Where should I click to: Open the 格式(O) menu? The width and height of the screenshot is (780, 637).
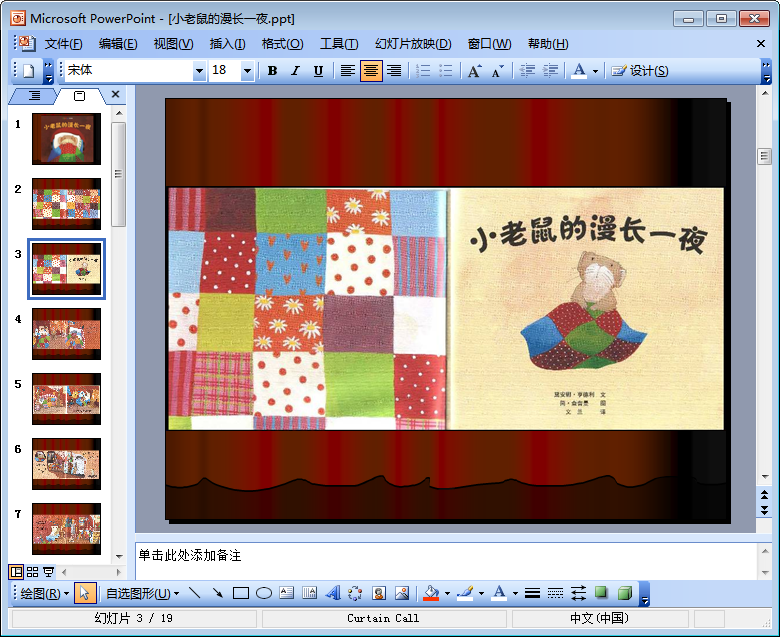coord(283,44)
